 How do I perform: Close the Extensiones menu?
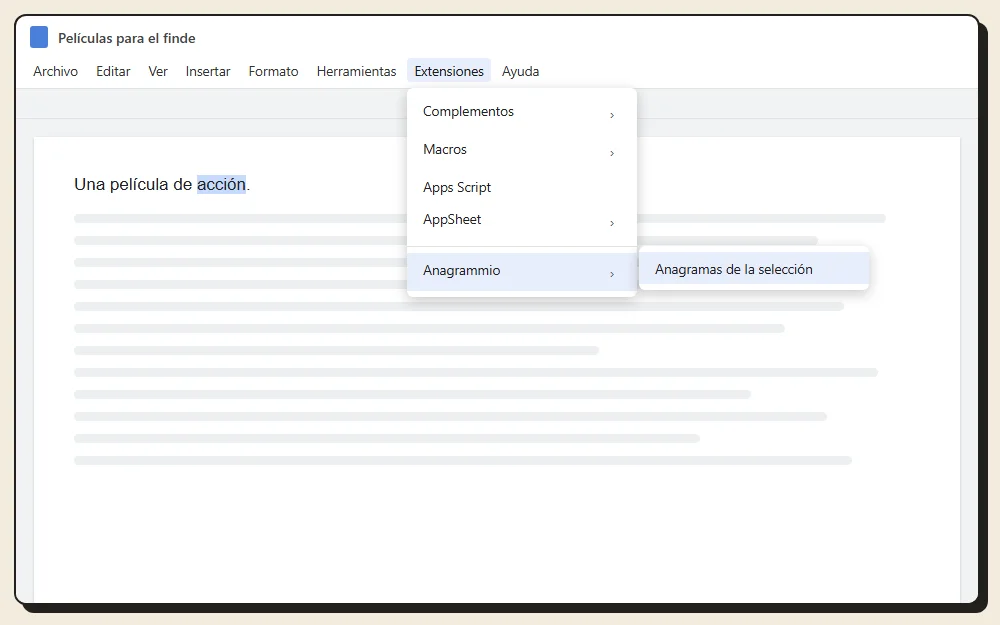[x=449, y=71]
